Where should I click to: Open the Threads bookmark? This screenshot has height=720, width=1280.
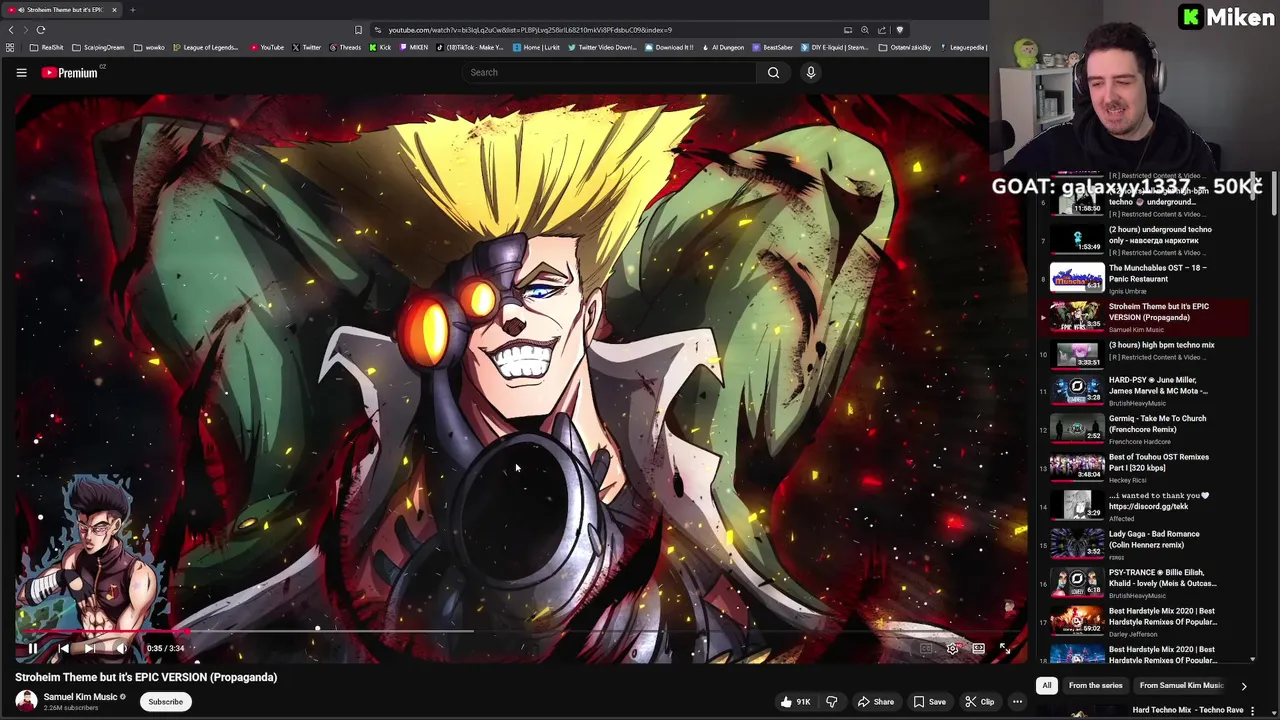coord(345,47)
